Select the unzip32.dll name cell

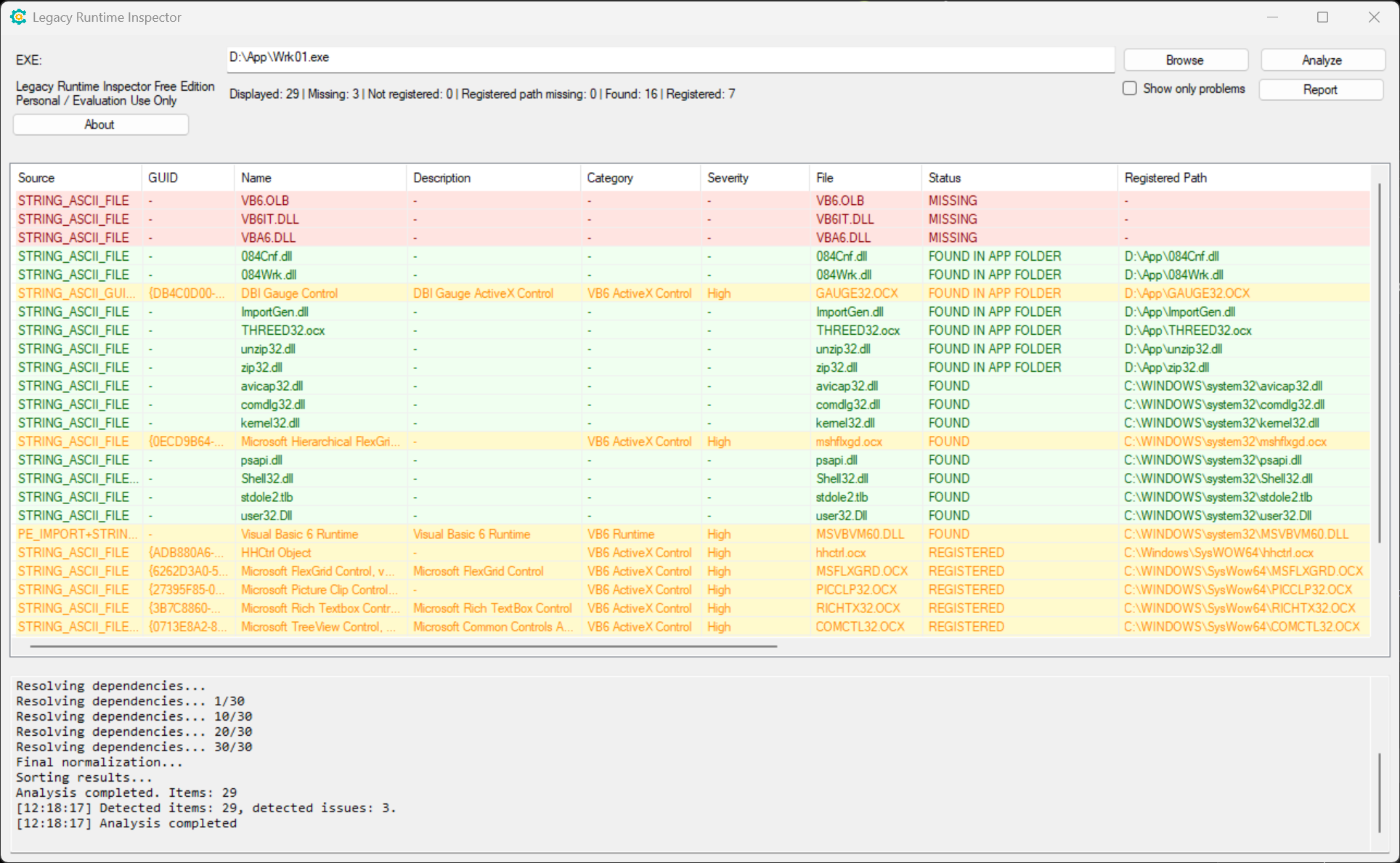pyautogui.click(x=320, y=349)
